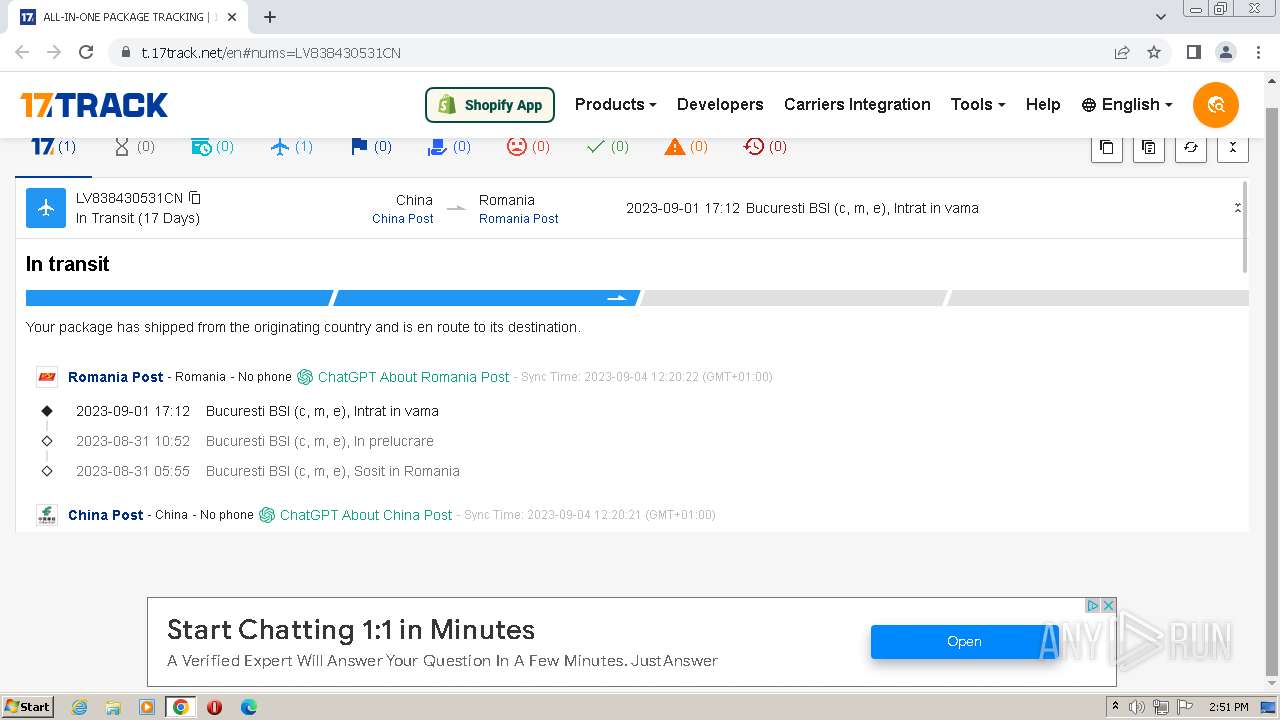
Task: Open the English language dropdown
Action: coord(1127,105)
